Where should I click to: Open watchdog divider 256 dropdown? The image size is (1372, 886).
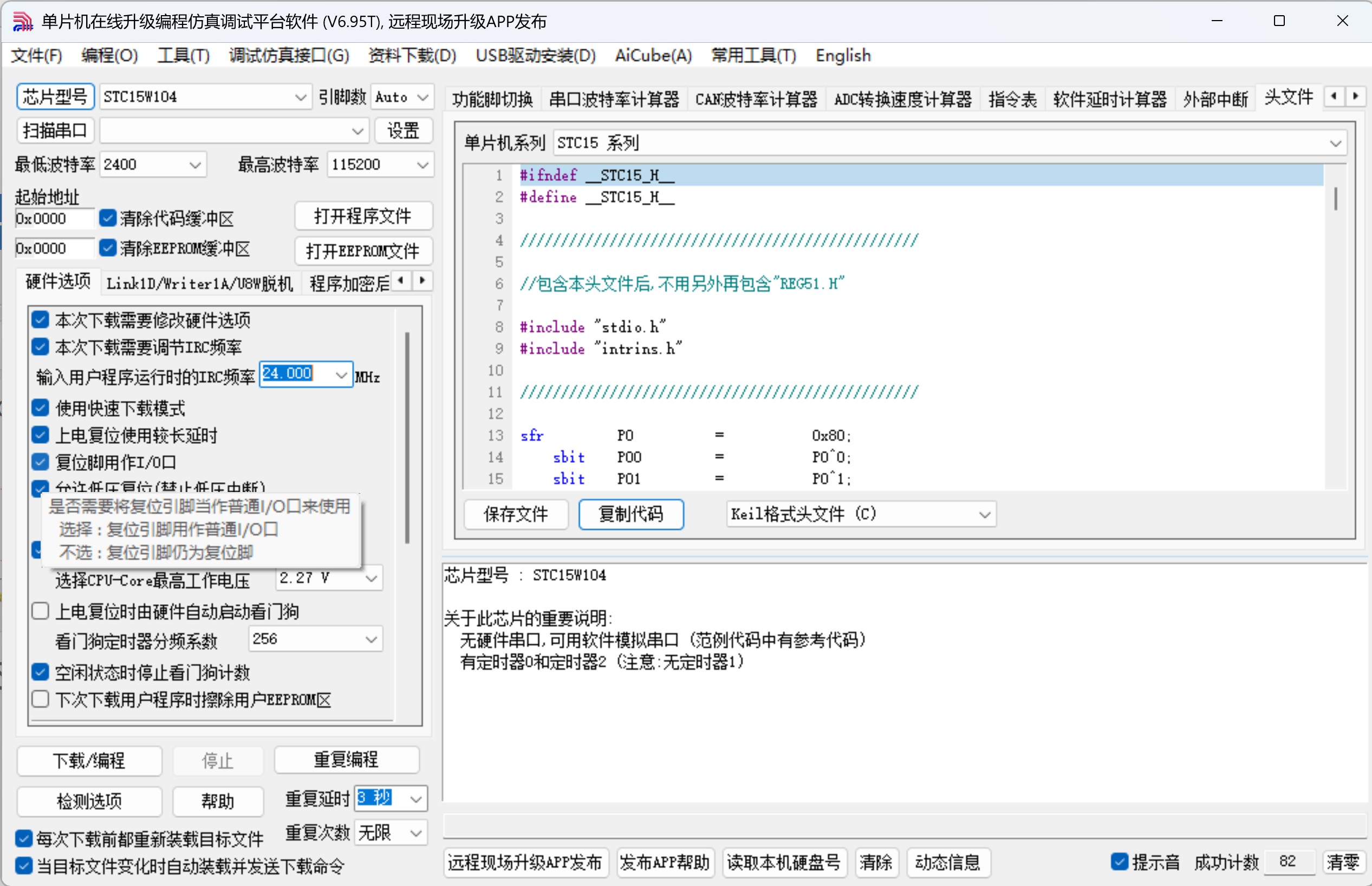(x=316, y=638)
